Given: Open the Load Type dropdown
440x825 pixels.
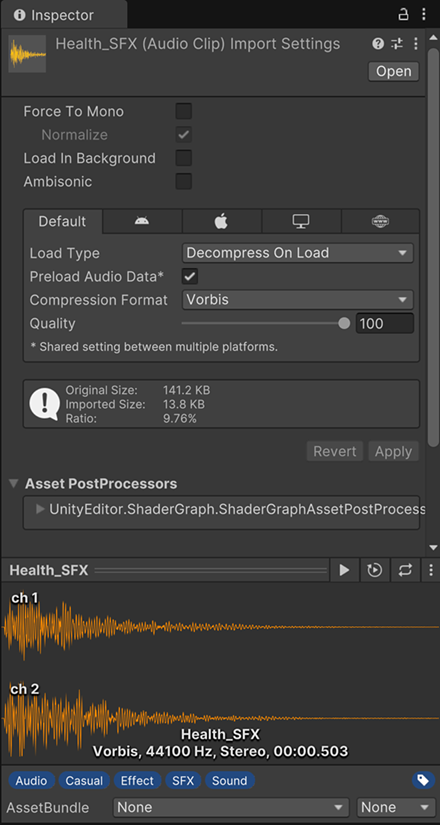Looking at the screenshot, I should coord(298,253).
